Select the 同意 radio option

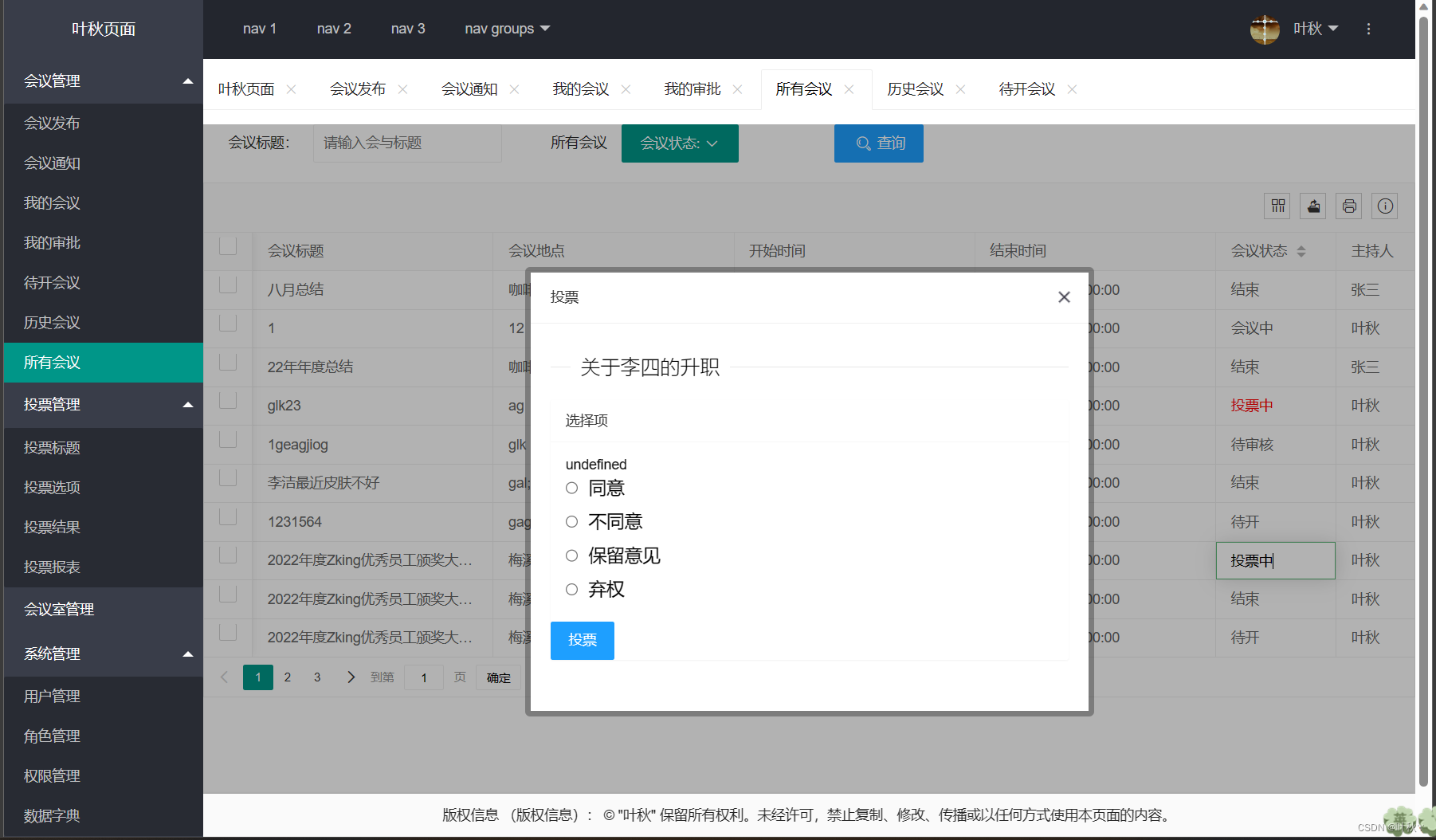pyautogui.click(x=572, y=488)
